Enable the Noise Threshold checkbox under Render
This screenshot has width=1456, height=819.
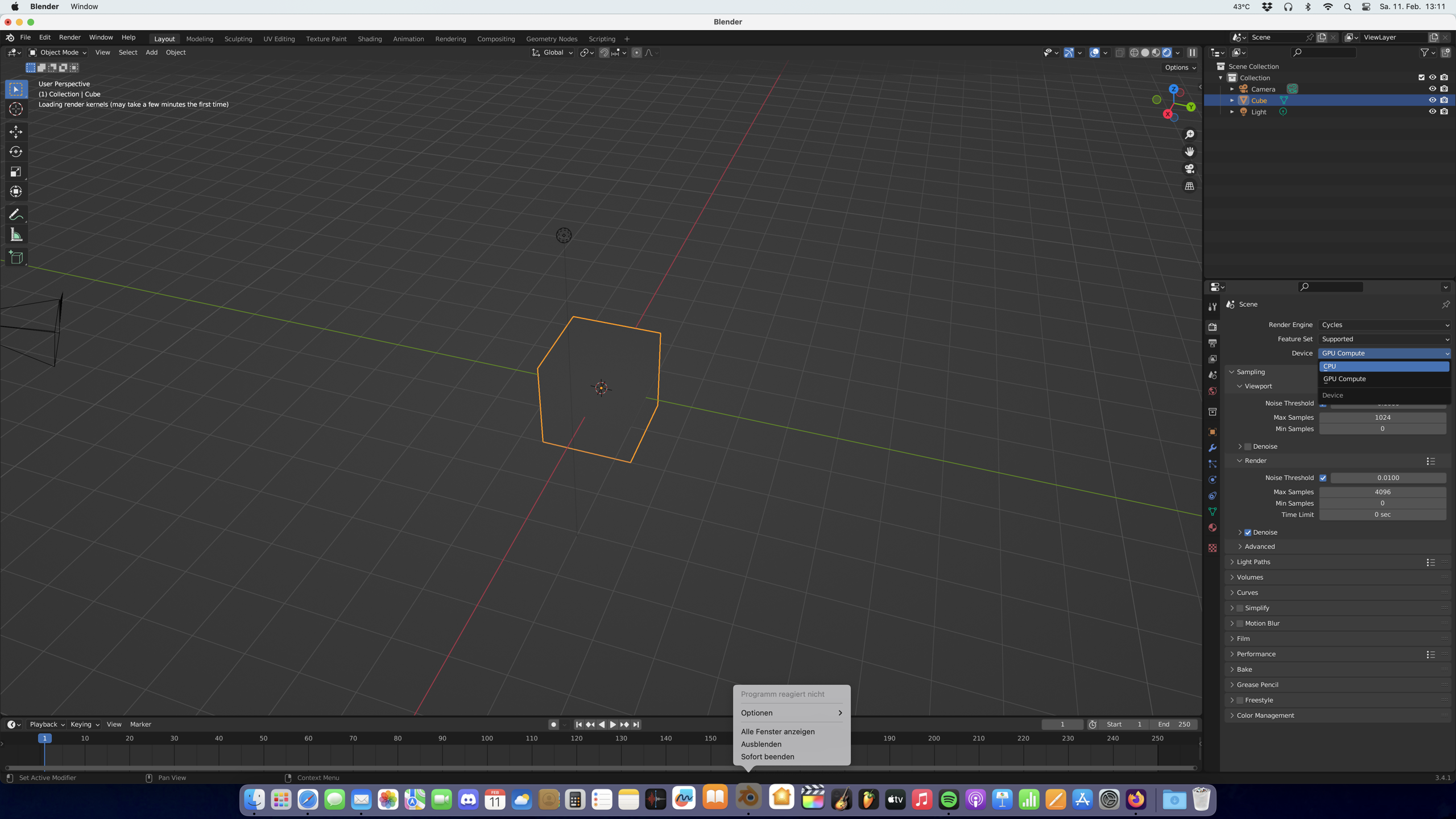point(1323,478)
